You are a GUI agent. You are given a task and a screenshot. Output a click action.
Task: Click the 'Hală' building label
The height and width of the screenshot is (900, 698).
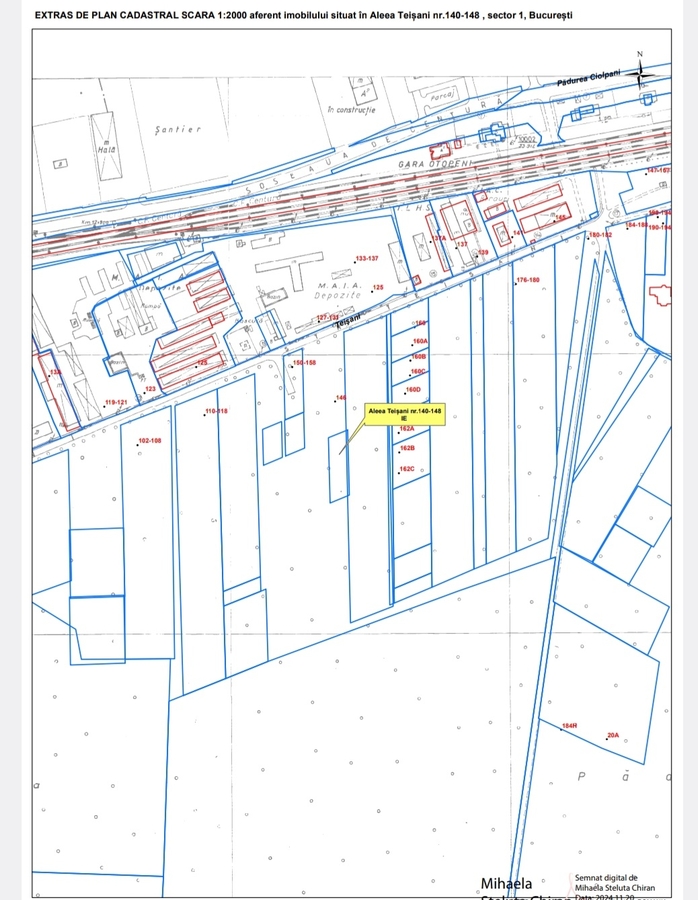click(x=106, y=149)
